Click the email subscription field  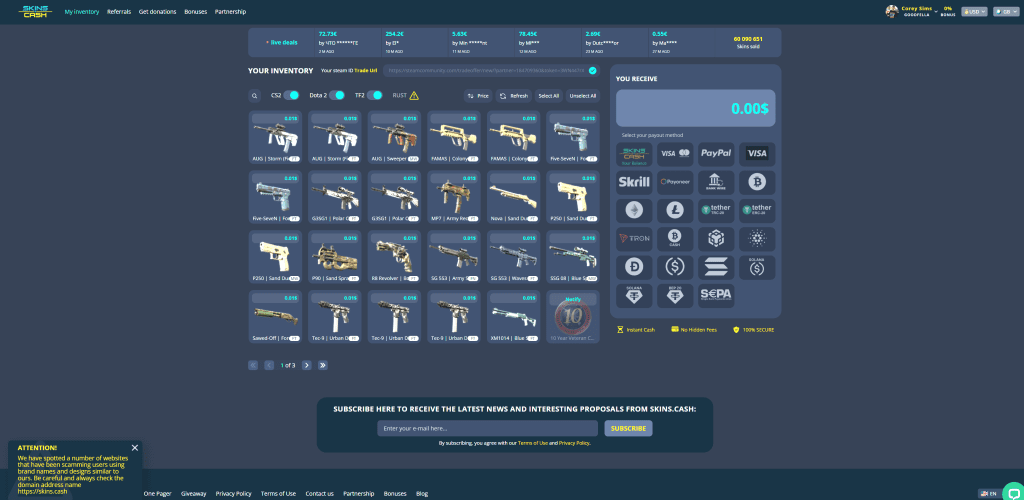pyautogui.click(x=487, y=428)
